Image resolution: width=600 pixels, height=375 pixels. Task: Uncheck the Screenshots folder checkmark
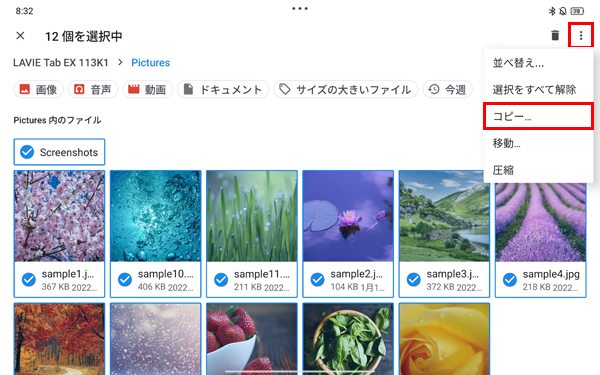27,152
